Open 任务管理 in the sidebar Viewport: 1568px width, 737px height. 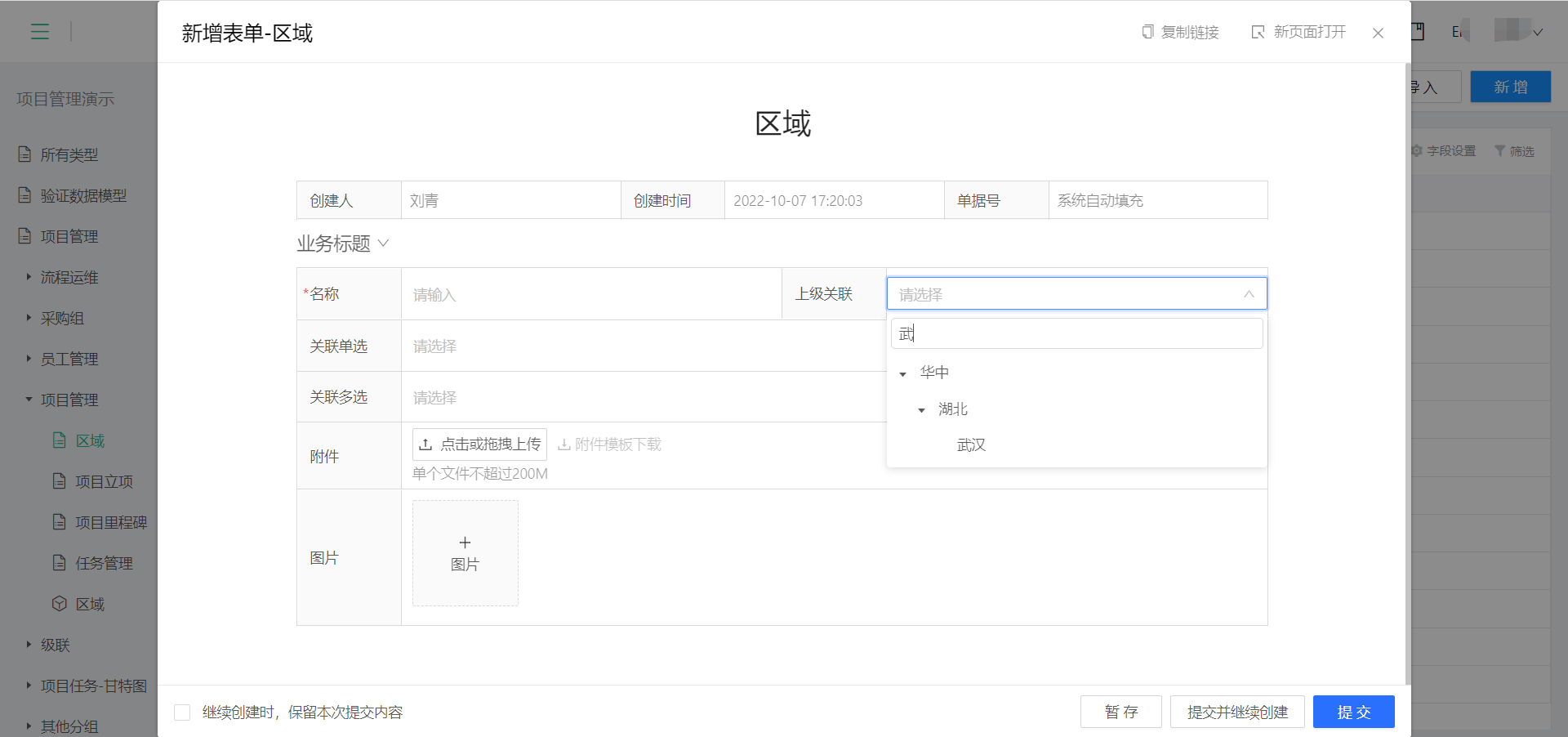(x=104, y=563)
